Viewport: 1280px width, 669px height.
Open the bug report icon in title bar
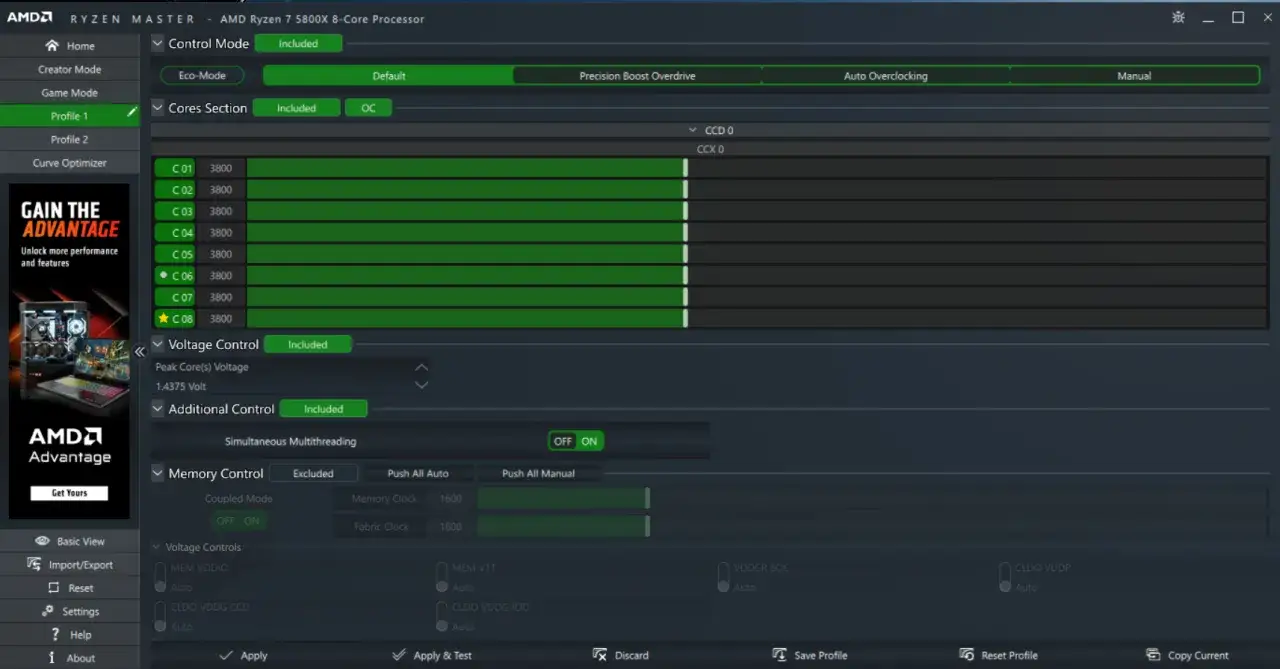[x=1178, y=17]
